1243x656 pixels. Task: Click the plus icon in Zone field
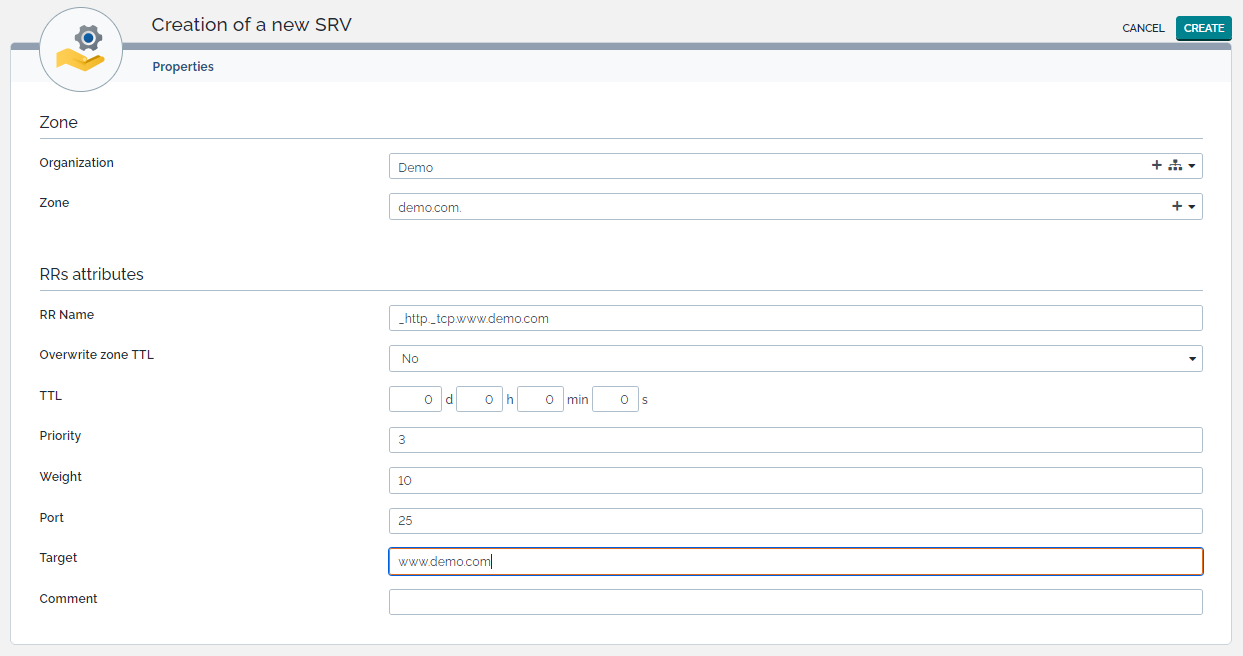[x=1177, y=206]
